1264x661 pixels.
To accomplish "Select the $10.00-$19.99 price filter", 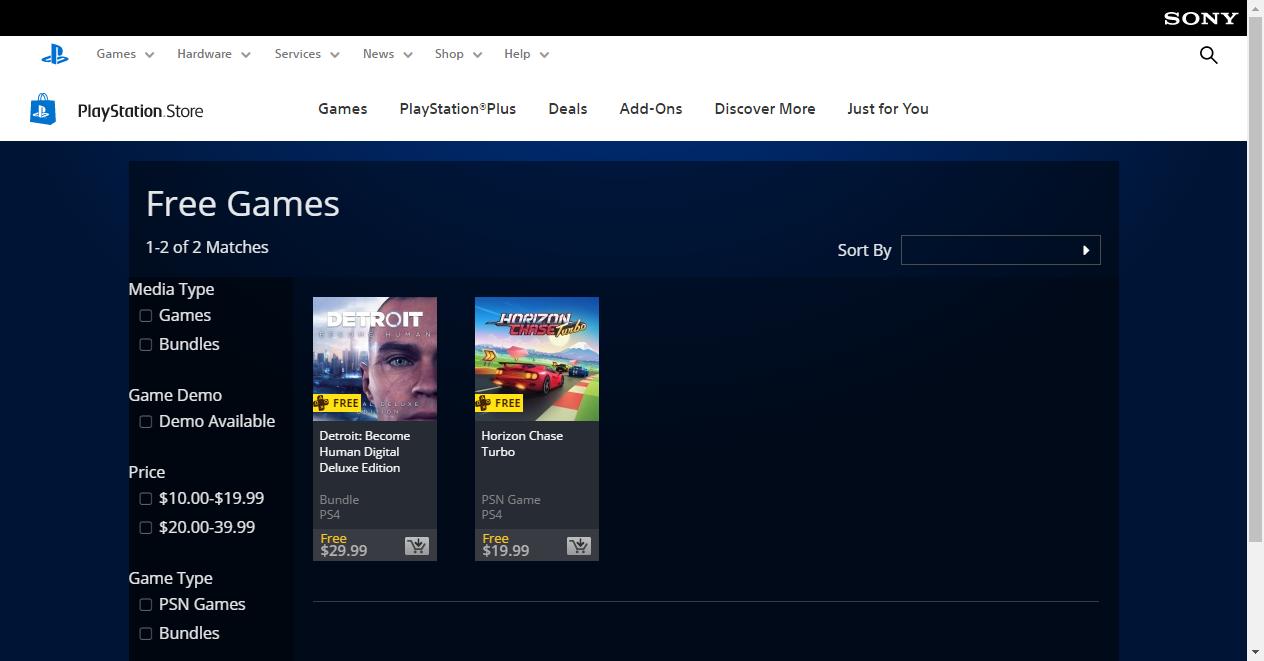I will pos(146,499).
